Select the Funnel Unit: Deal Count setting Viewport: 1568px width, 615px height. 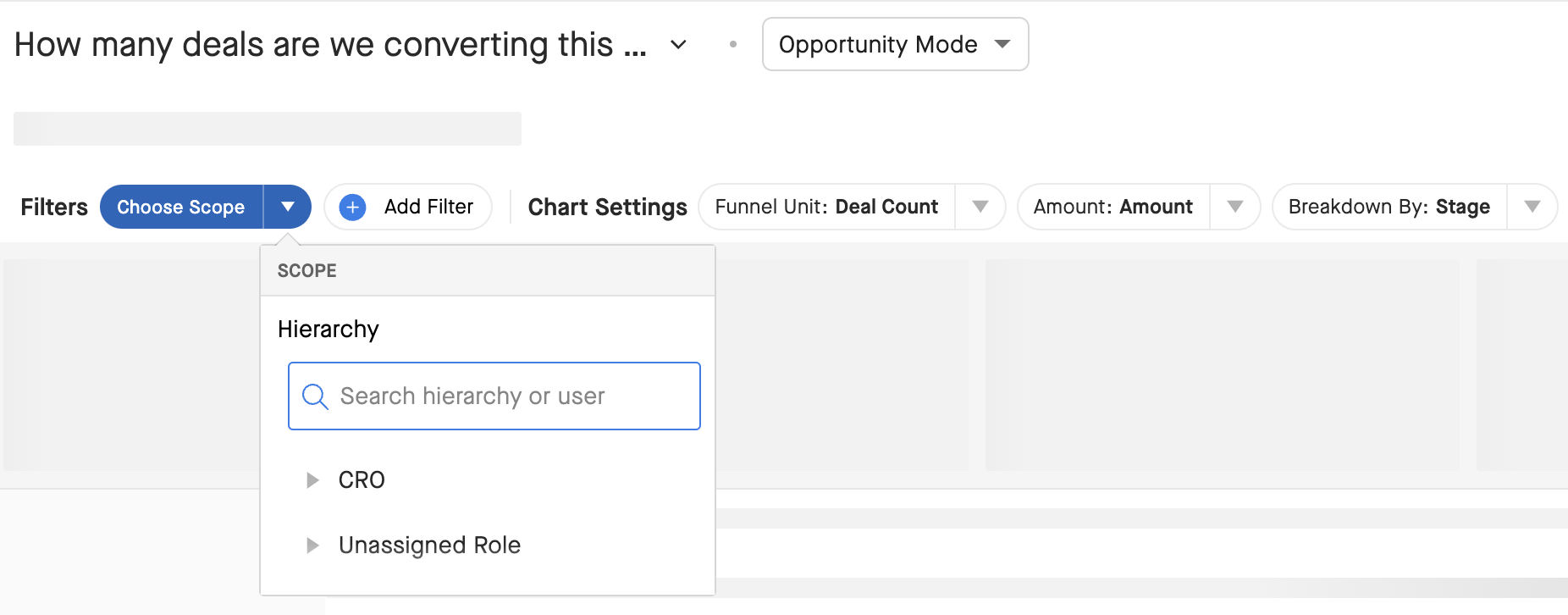pos(826,207)
